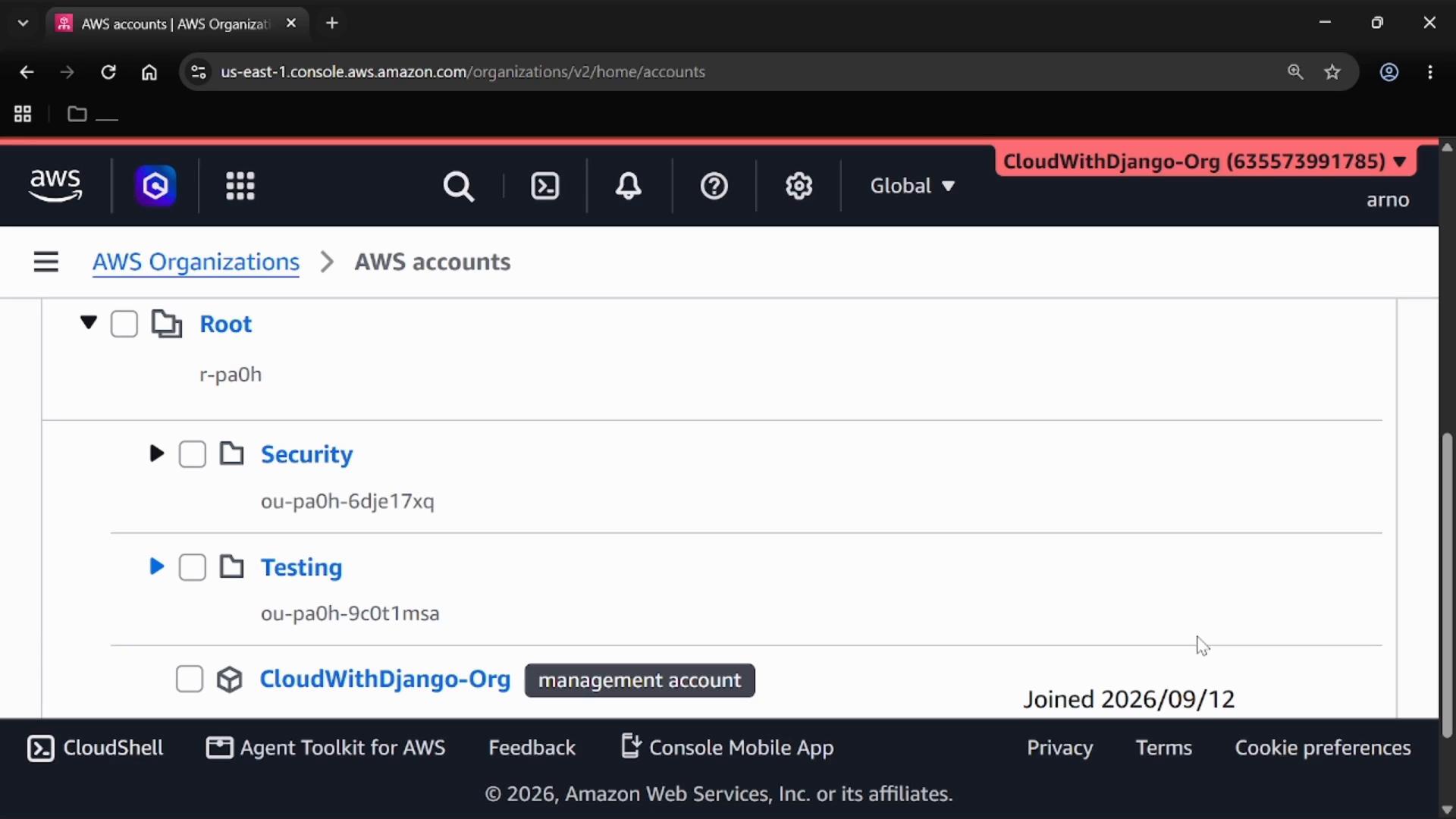Screen dimensions: 1456x819
Task: Open the hamburger side navigation menu
Action: click(x=46, y=262)
